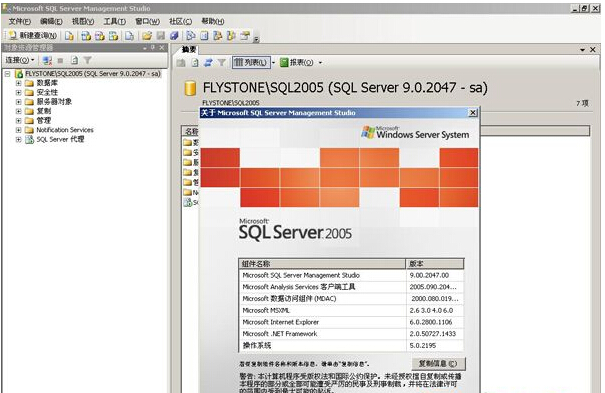The width and height of the screenshot is (605, 393).
Task: Click the 版本 column header
Action: pos(435,264)
